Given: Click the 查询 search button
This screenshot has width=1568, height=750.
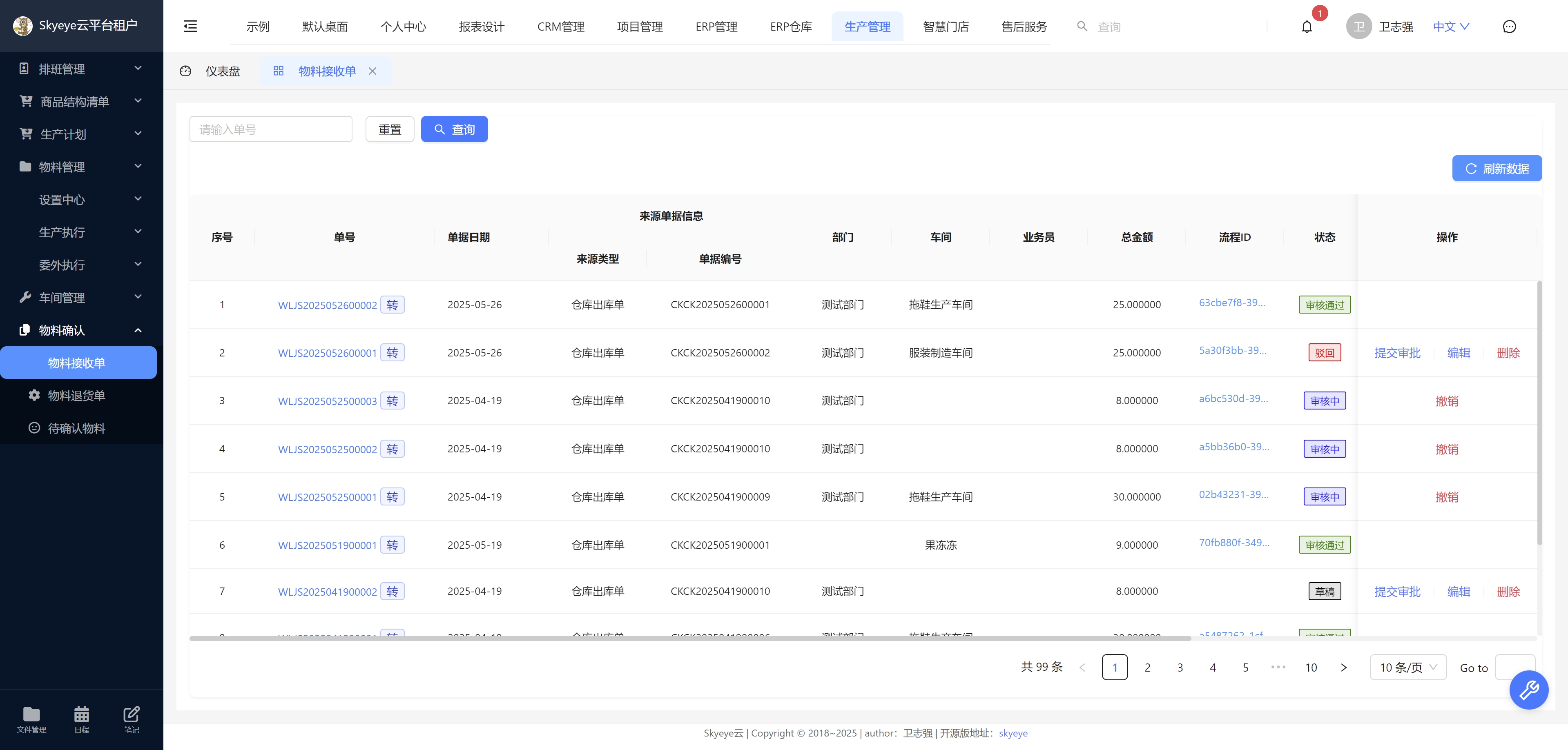Looking at the screenshot, I should point(454,129).
